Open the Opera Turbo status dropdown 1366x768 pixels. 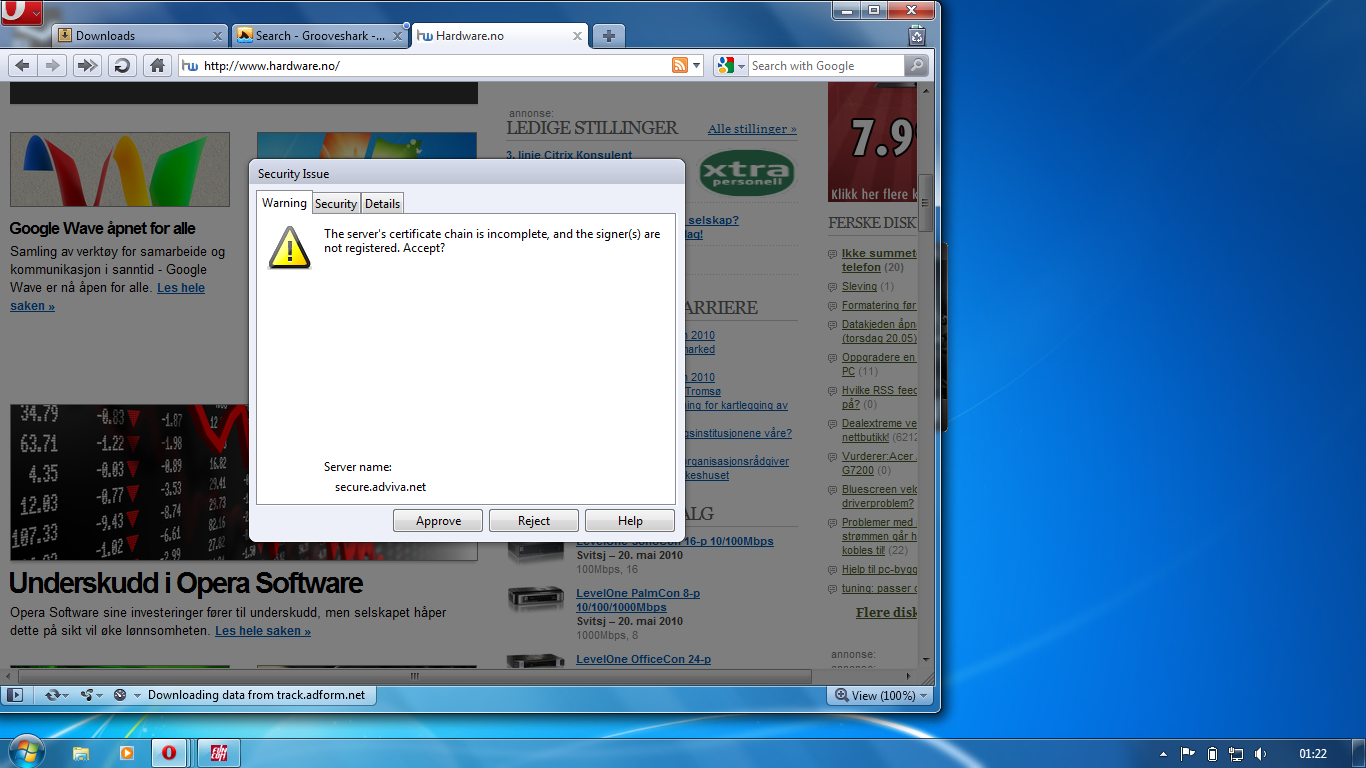pos(125,695)
